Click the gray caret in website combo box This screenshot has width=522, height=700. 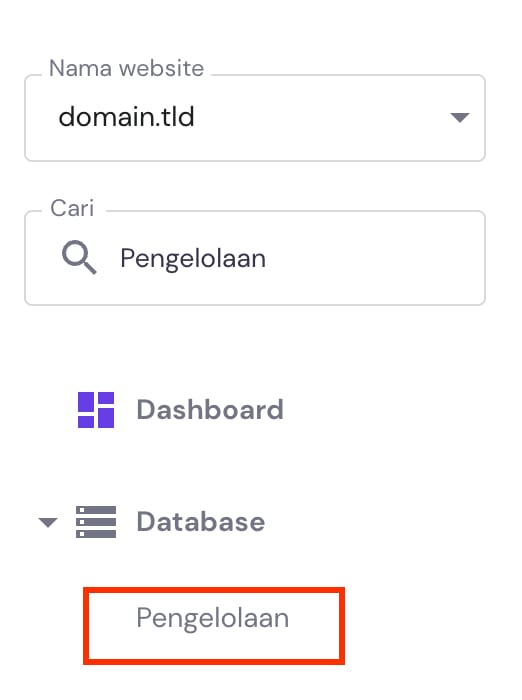coord(459,117)
